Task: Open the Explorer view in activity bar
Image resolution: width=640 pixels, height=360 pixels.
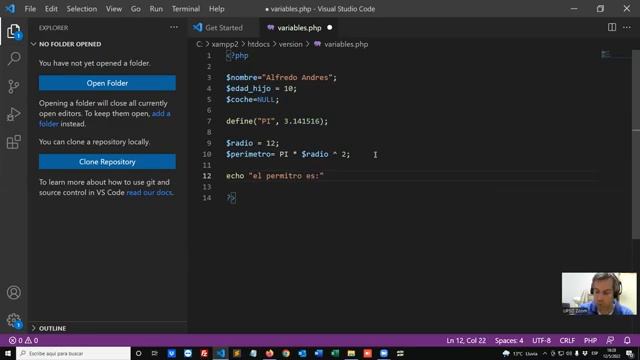Action: point(13,31)
